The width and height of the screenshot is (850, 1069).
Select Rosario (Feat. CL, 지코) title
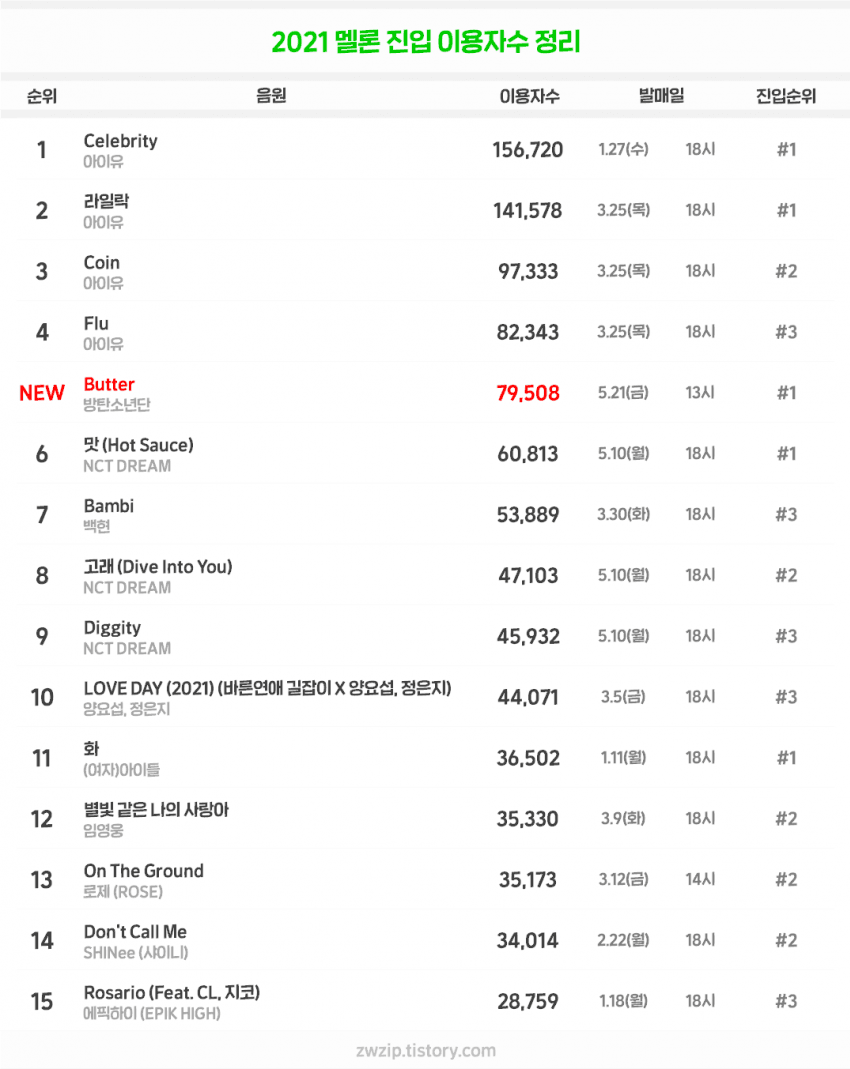pyautogui.click(x=172, y=993)
